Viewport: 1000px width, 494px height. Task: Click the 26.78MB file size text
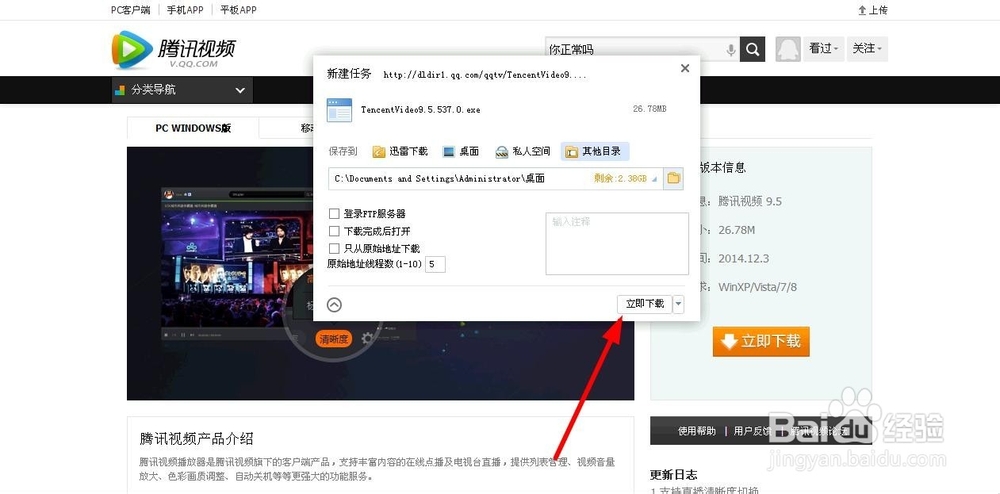[x=649, y=110]
